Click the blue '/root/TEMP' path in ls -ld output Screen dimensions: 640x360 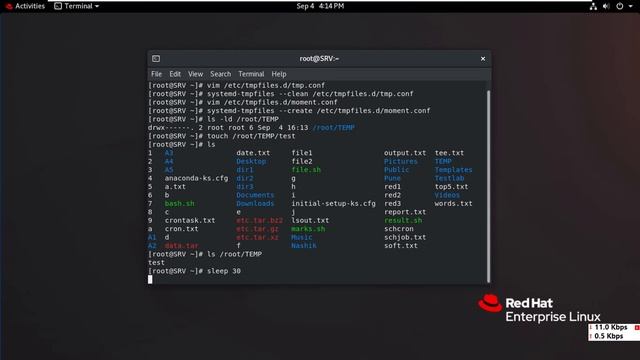[333, 128]
